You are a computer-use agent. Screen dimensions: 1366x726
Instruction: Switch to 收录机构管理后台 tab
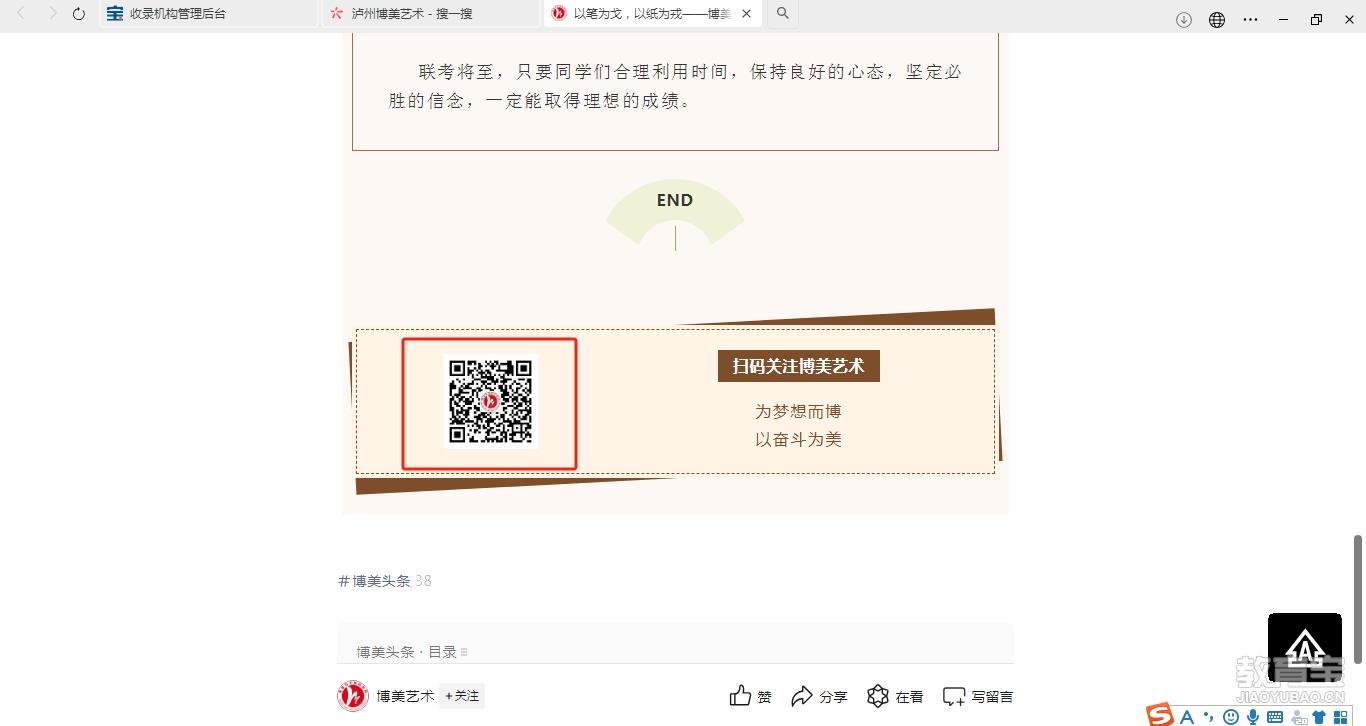[209, 14]
